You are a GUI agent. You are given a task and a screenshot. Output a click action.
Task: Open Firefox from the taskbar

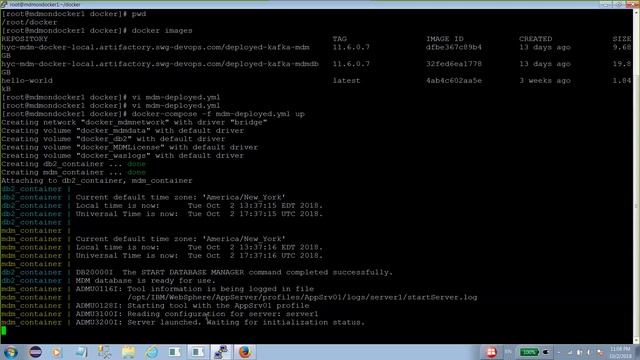coord(245,352)
